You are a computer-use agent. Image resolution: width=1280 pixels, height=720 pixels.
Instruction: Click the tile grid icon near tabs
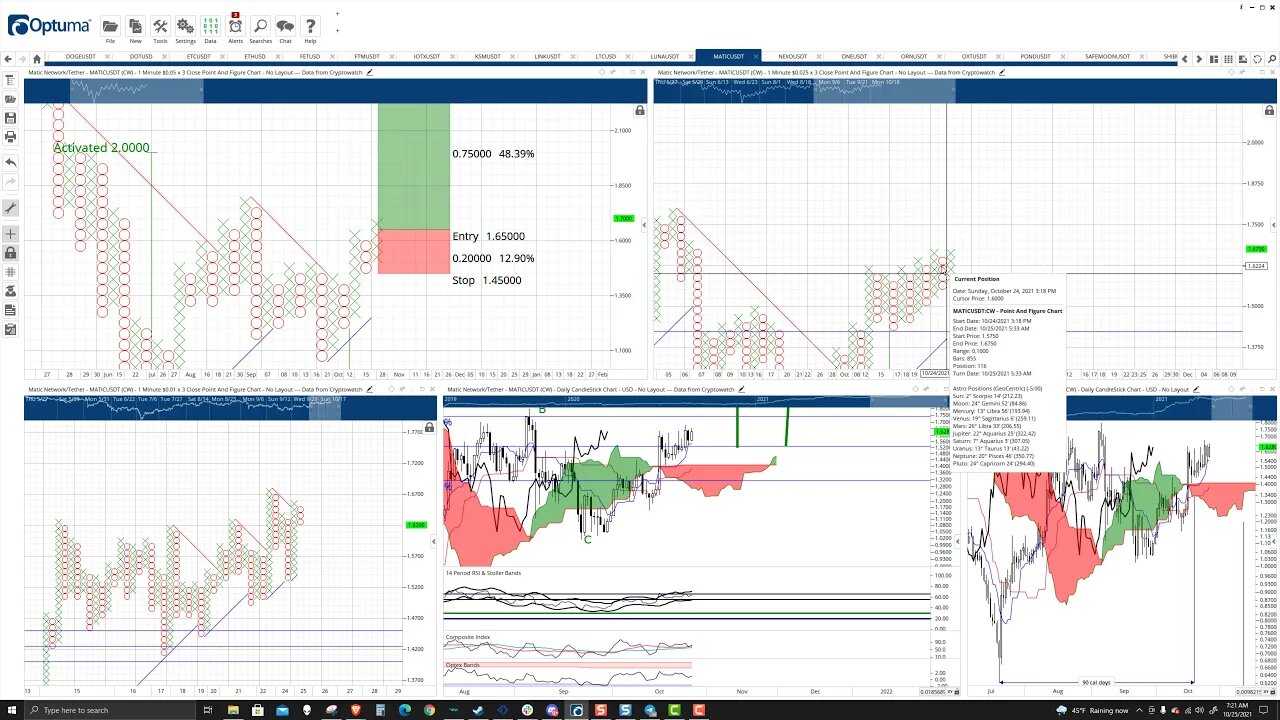tap(1229, 58)
